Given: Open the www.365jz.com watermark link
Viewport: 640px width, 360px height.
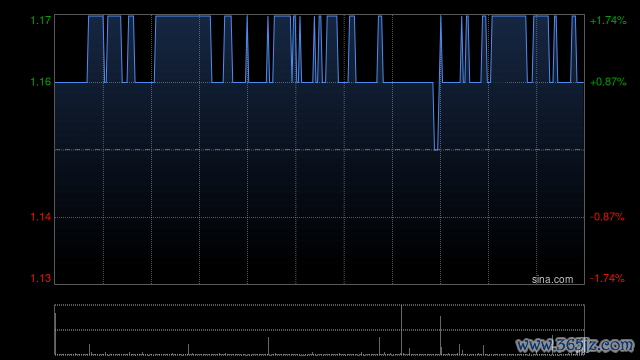Looking at the screenshot, I should tap(575, 345).
